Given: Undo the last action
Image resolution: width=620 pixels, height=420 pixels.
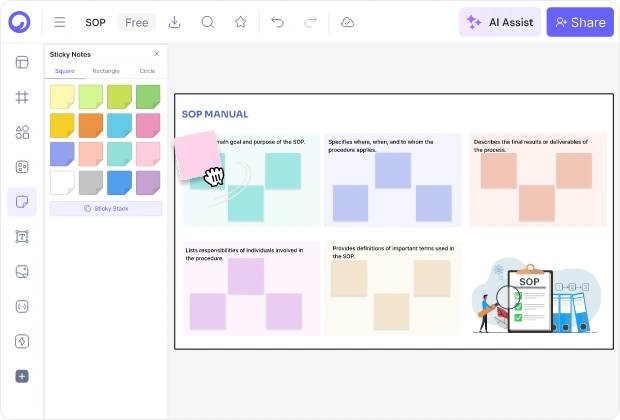Looking at the screenshot, I should coord(277,22).
